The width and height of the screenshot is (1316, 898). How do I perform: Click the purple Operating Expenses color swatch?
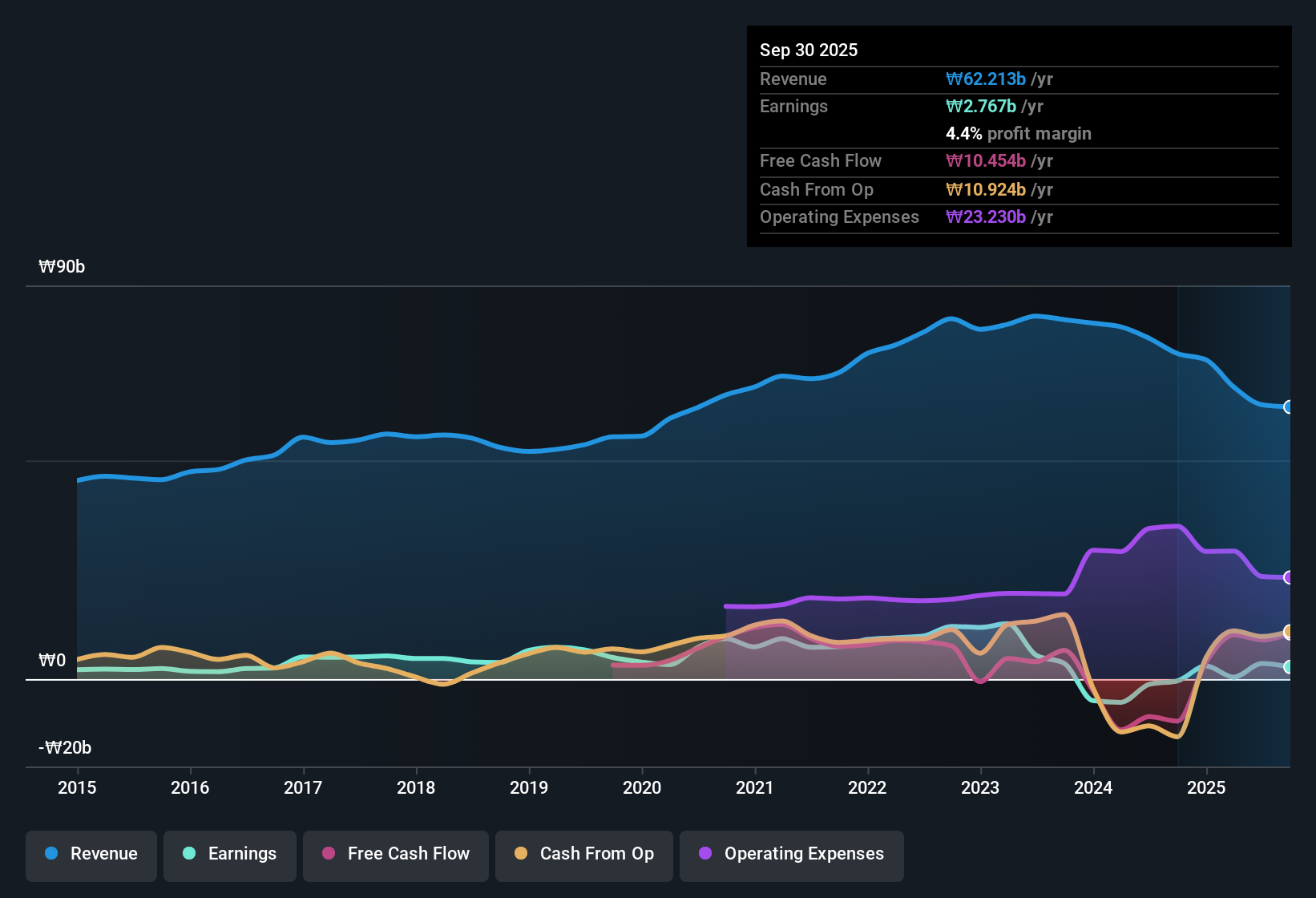(x=704, y=854)
